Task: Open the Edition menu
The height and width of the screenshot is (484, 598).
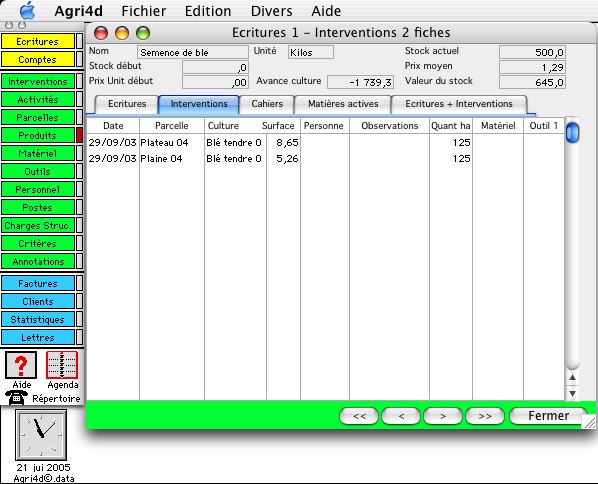Action: 208,11
